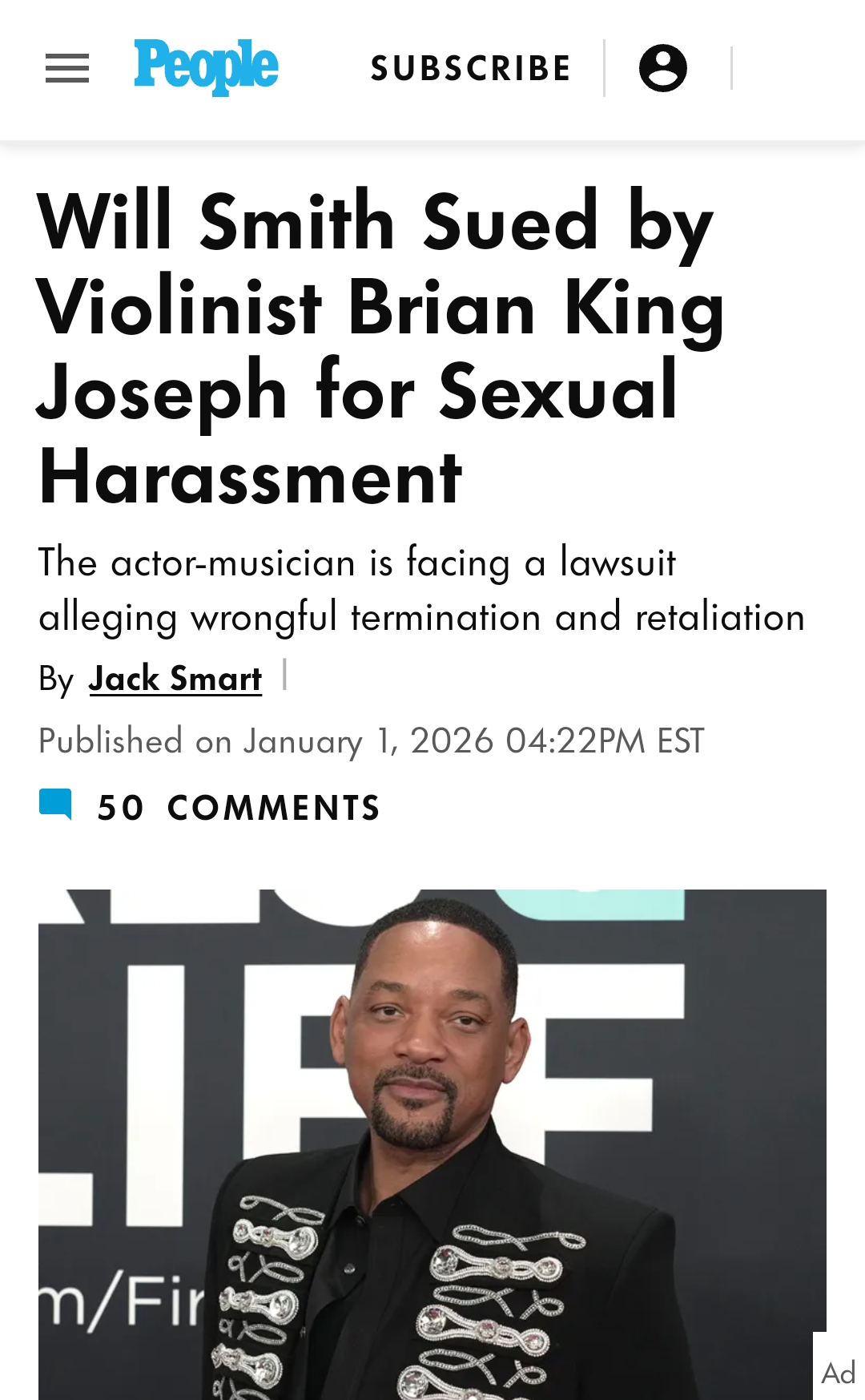
Task: Click the word "Harassment" in the headline
Action: click(x=251, y=478)
